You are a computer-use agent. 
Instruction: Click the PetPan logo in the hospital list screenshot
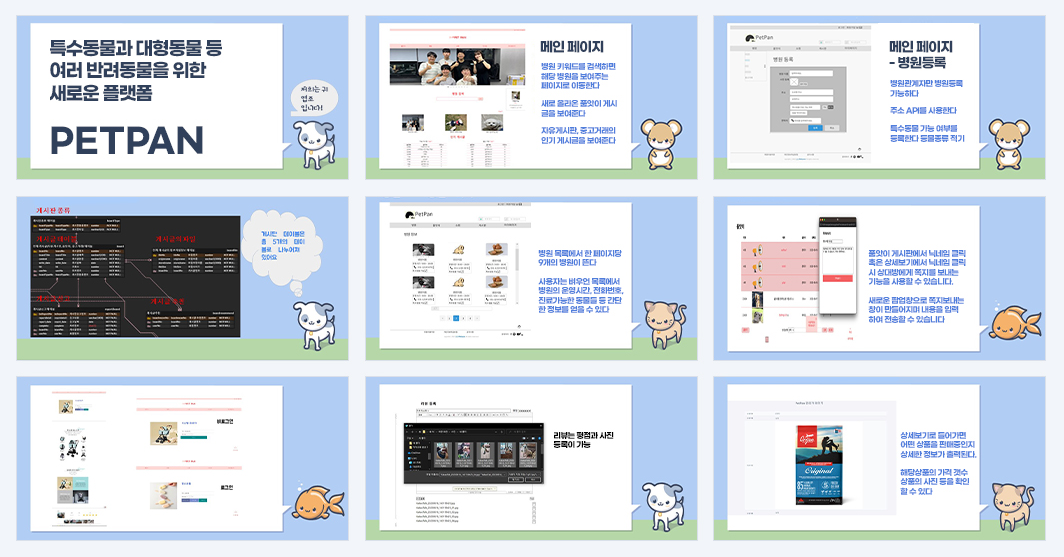419,215
